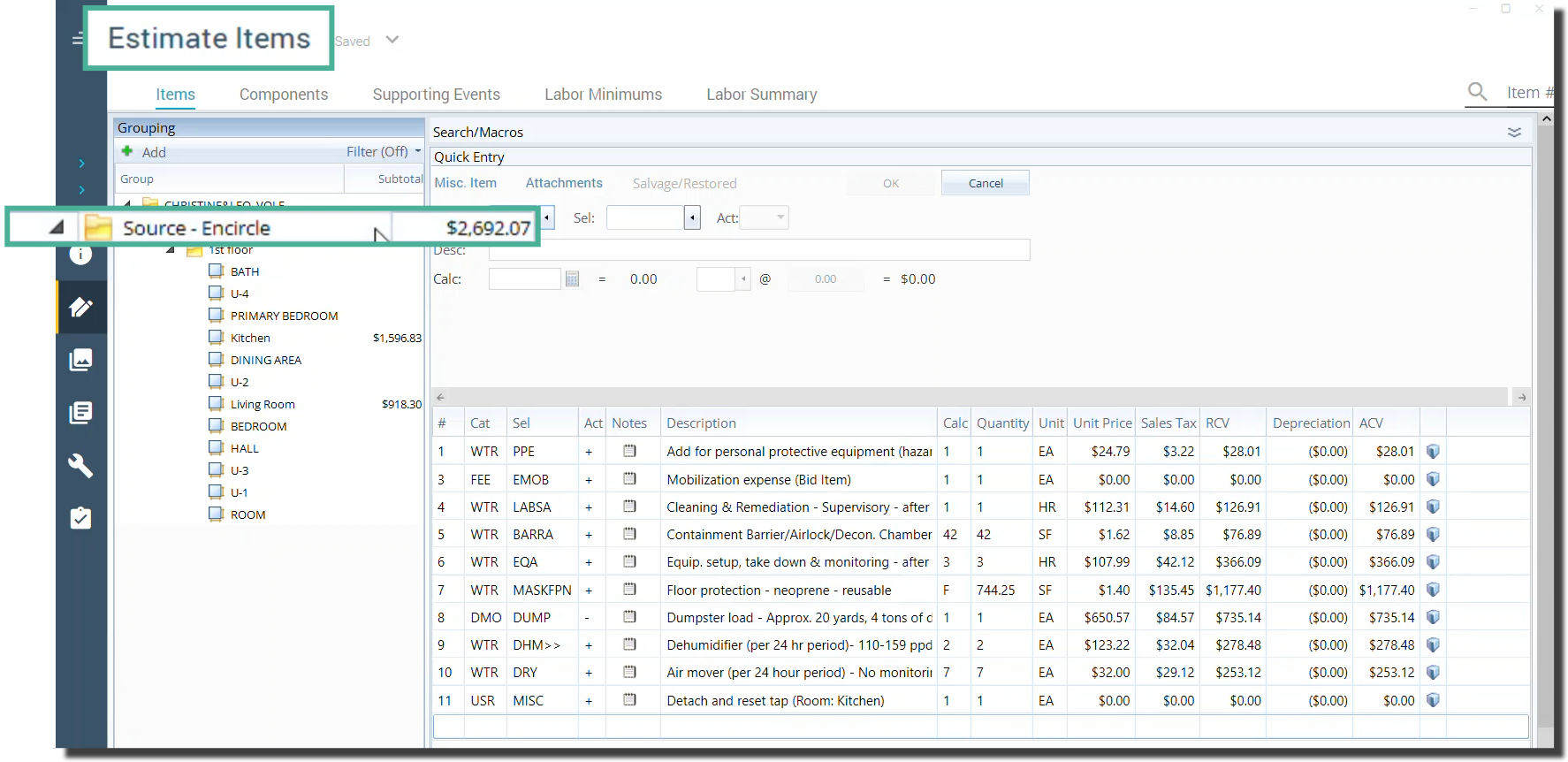Click the Attachments link
This screenshot has width=1568, height=762.
(564, 183)
